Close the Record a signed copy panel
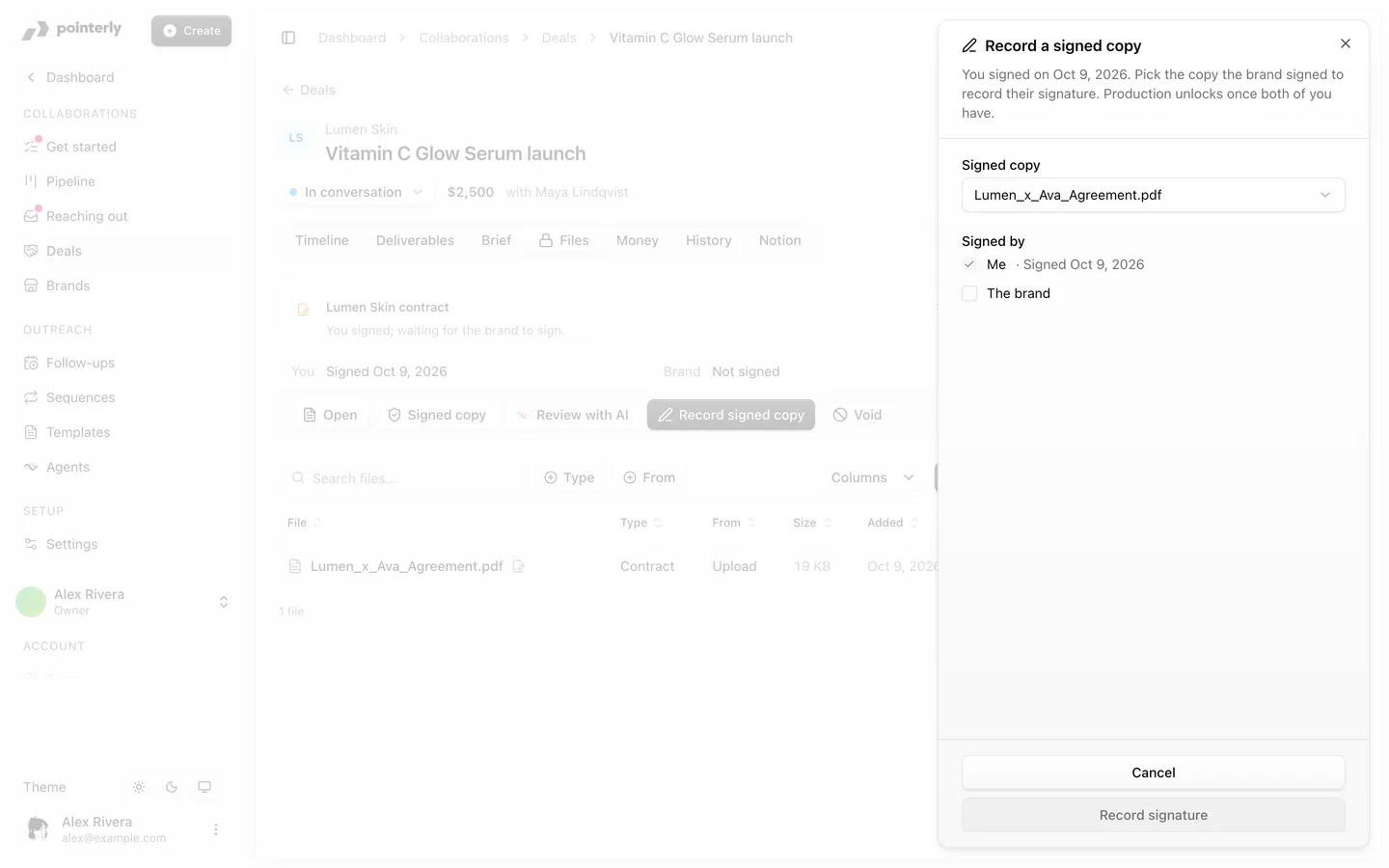 1346,43
